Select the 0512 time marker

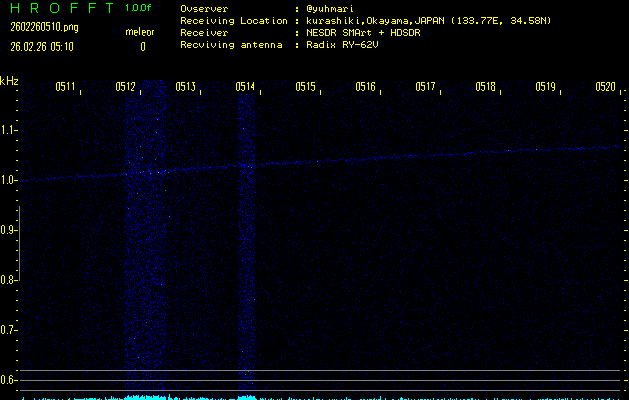click(x=125, y=87)
